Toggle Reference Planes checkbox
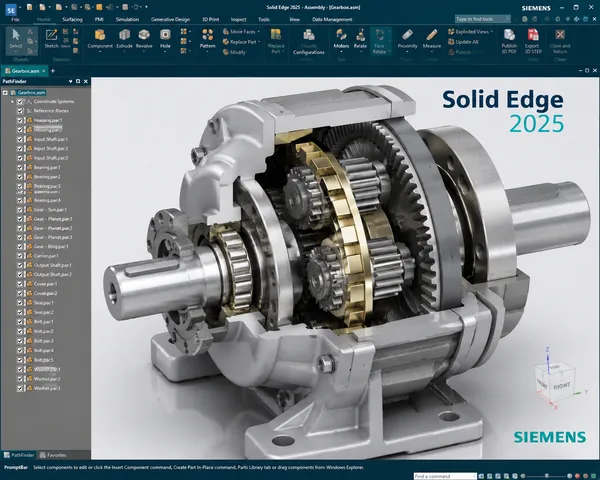The width and height of the screenshot is (600, 480). (x=20, y=111)
